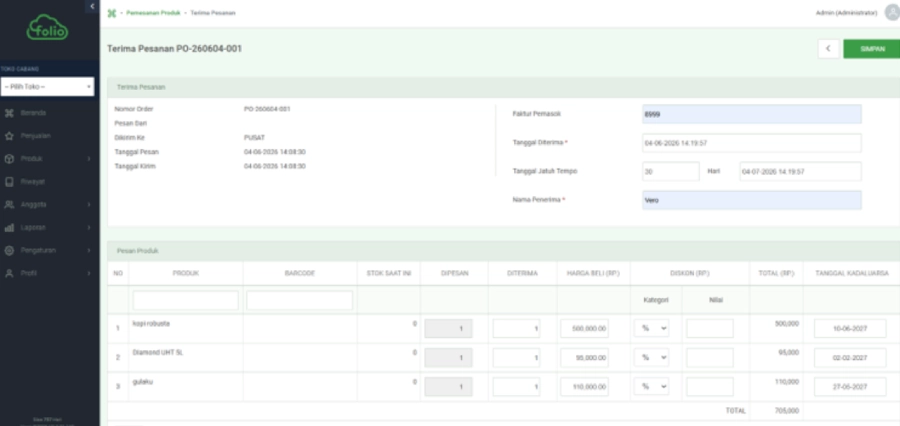Open discount category dropdown for Diamond UHT 5L
900x426 pixels.
(651, 357)
